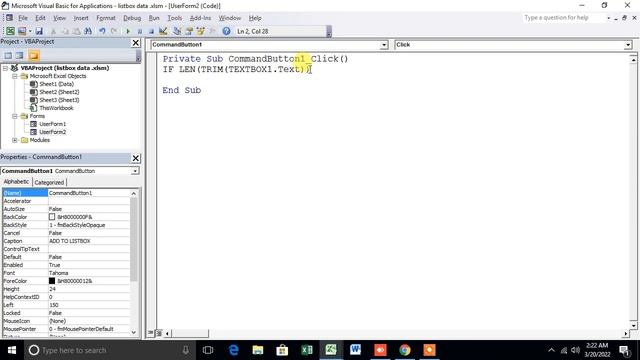The height and width of the screenshot is (360, 640).
Task: Open Google Chrome from the taskbar
Action: [404, 350]
